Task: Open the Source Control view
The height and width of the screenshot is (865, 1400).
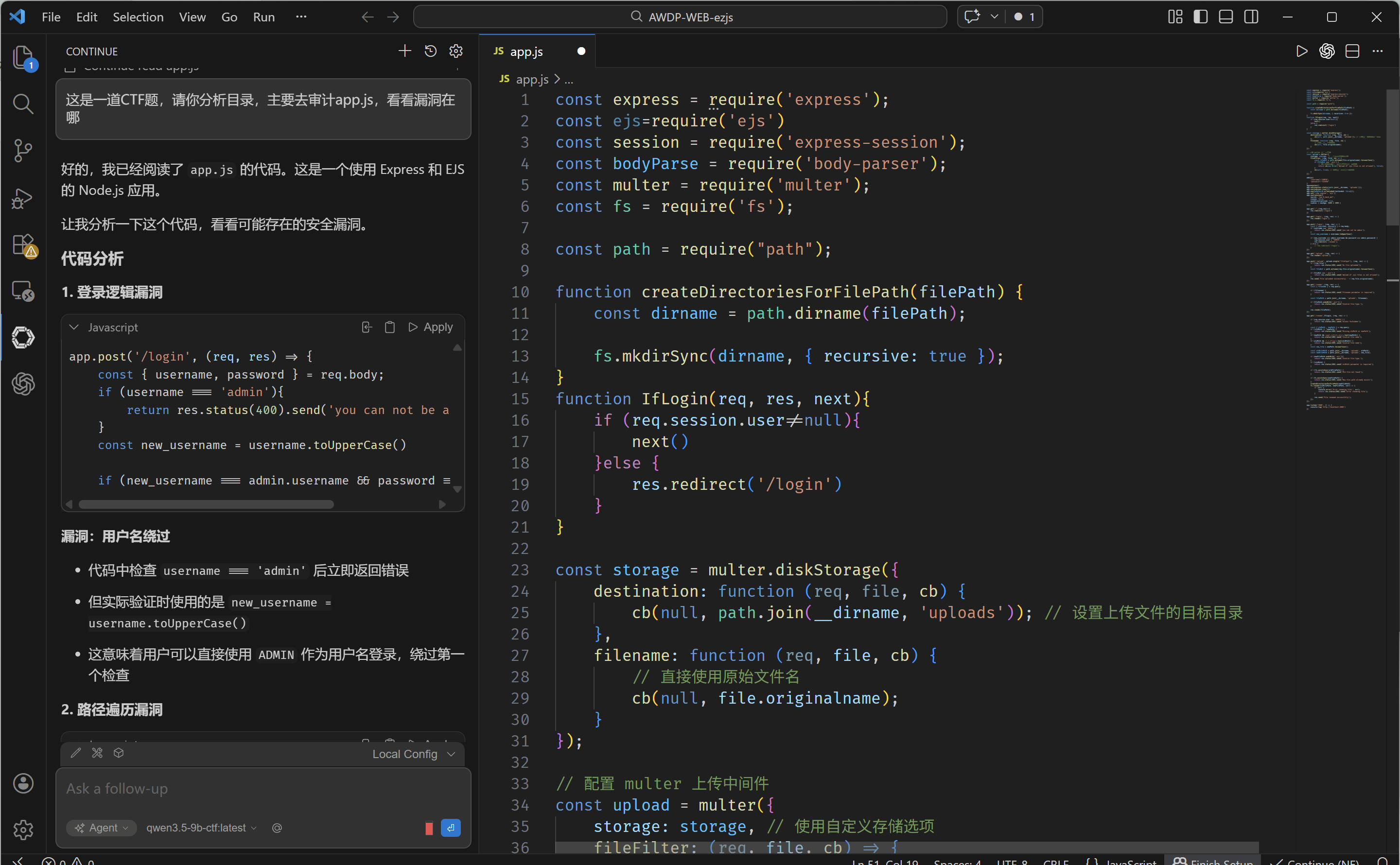Action: pyautogui.click(x=23, y=151)
